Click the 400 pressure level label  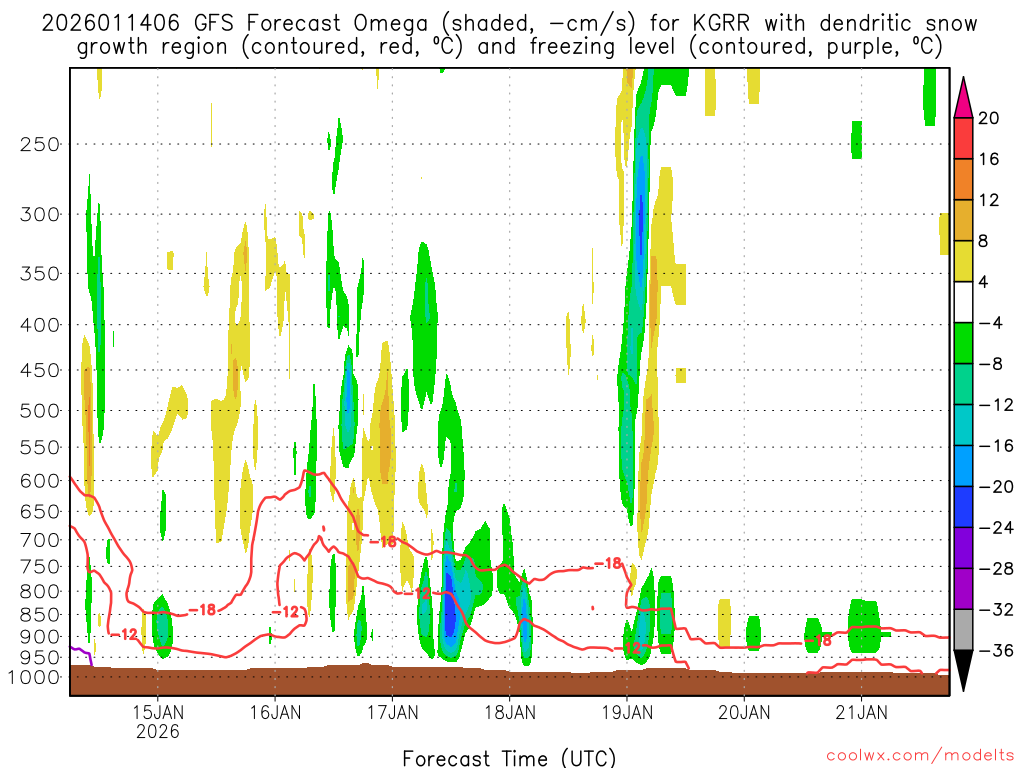40,325
